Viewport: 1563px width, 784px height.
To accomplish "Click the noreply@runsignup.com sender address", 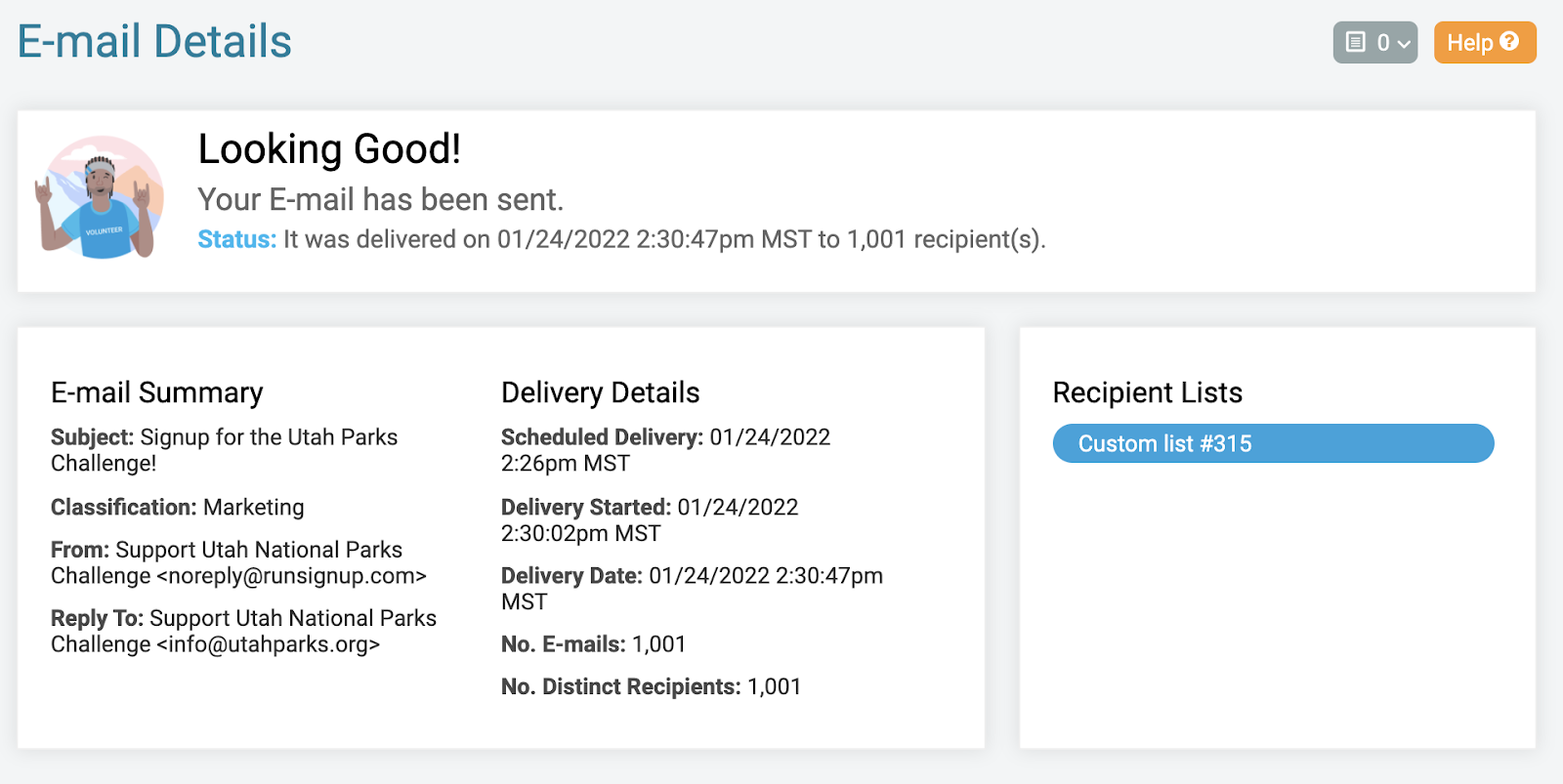I will pos(291,576).
